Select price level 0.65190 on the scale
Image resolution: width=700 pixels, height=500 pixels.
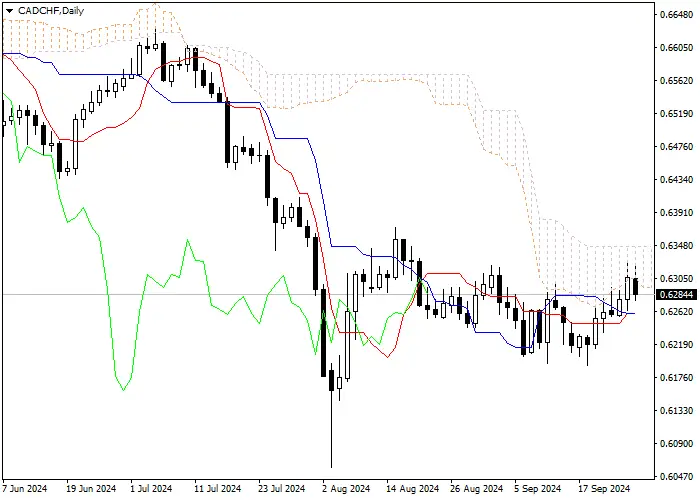(x=677, y=114)
